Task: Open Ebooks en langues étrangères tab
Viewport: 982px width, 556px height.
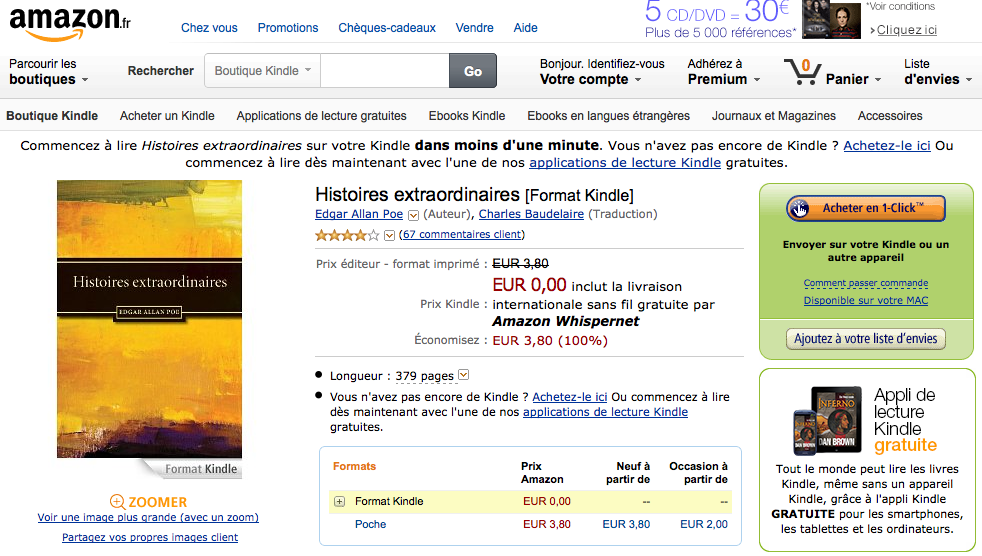Action: pyautogui.click(x=608, y=116)
